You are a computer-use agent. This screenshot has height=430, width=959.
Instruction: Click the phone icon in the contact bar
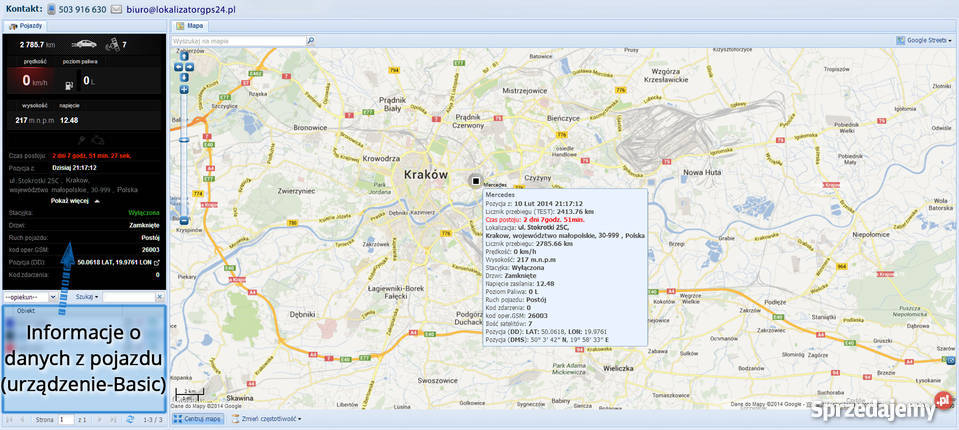click(x=51, y=9)
